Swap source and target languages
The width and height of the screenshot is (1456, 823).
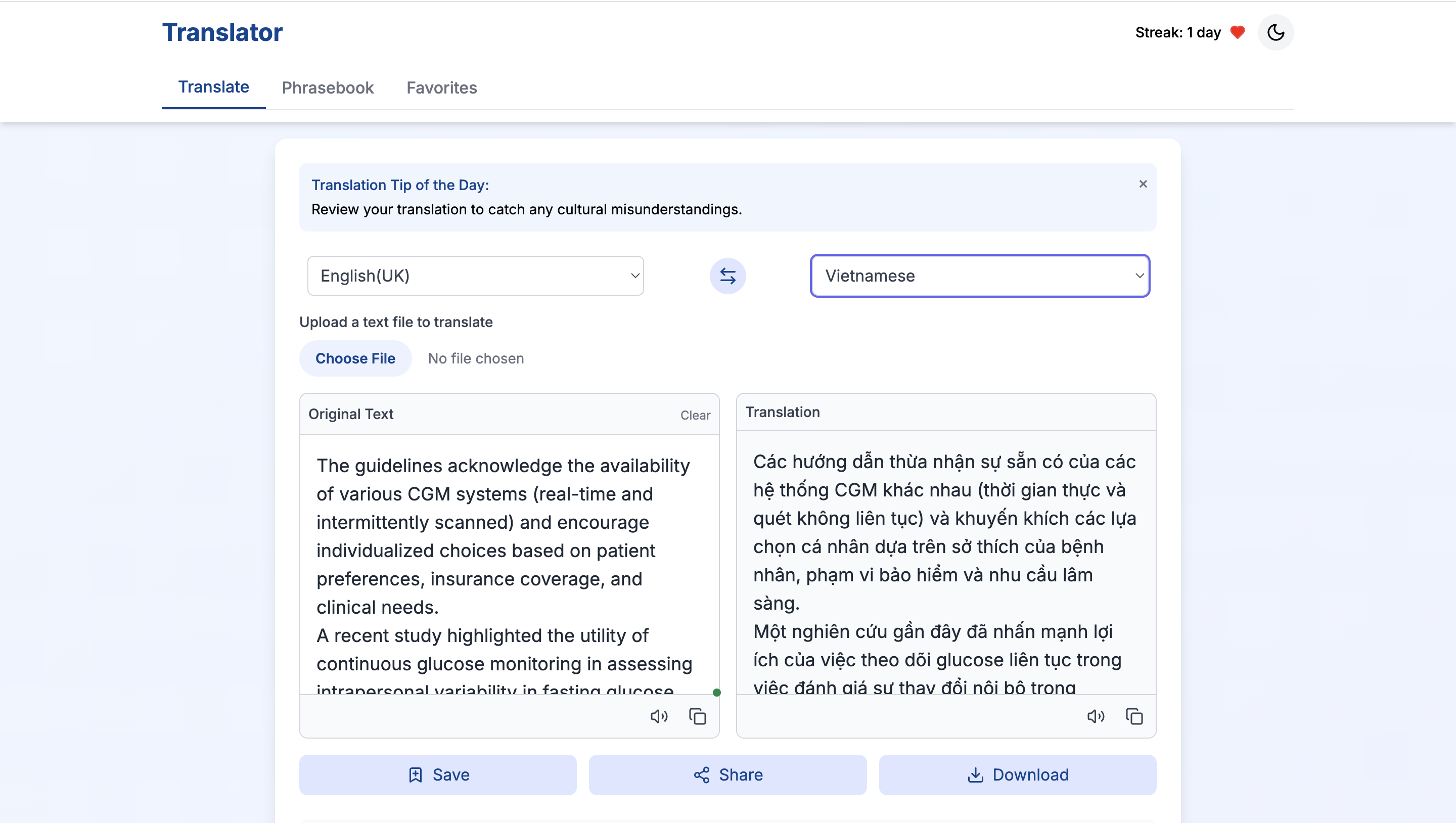tap(727, 276)
